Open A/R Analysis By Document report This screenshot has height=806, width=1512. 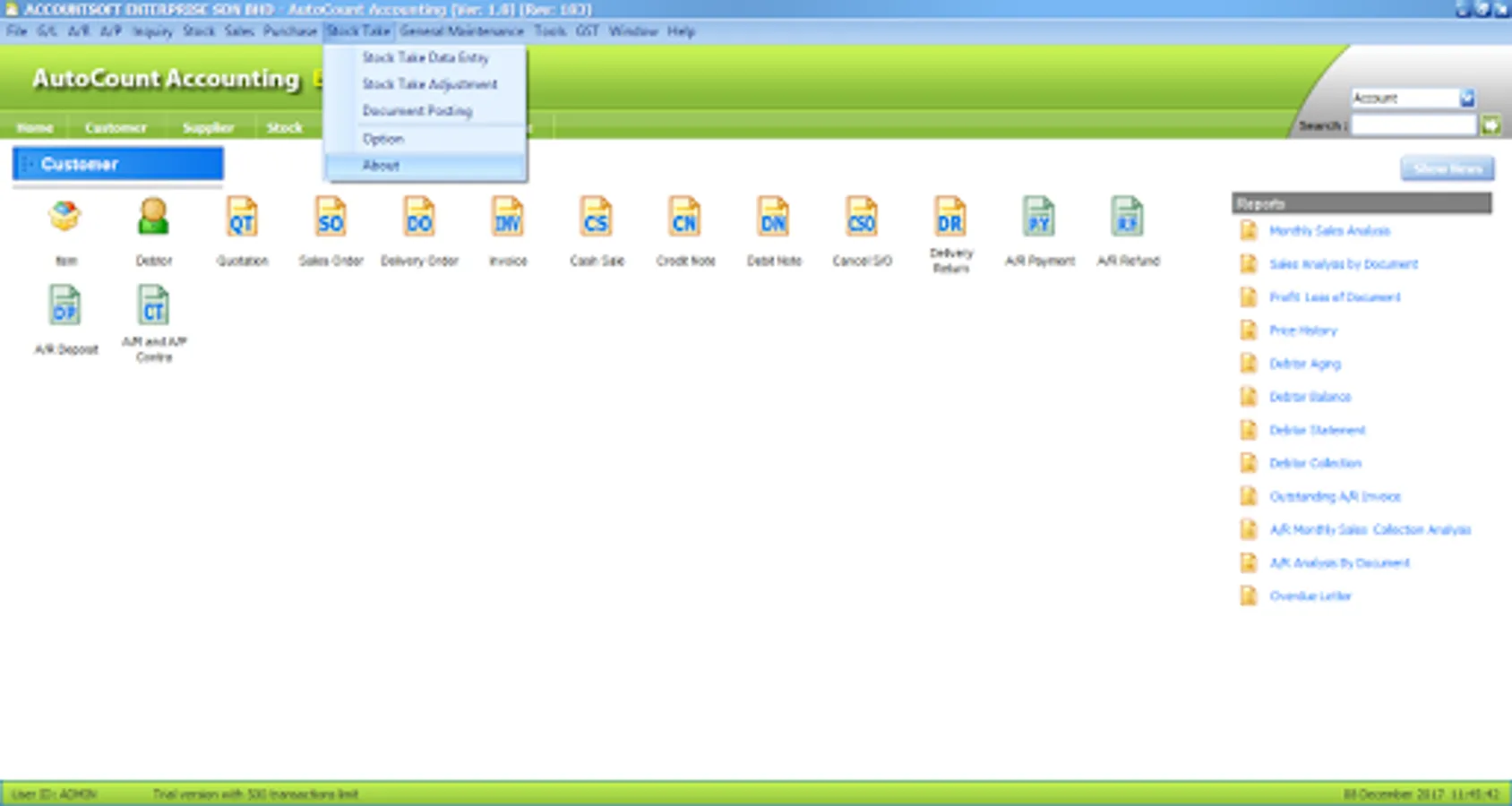1340,562
